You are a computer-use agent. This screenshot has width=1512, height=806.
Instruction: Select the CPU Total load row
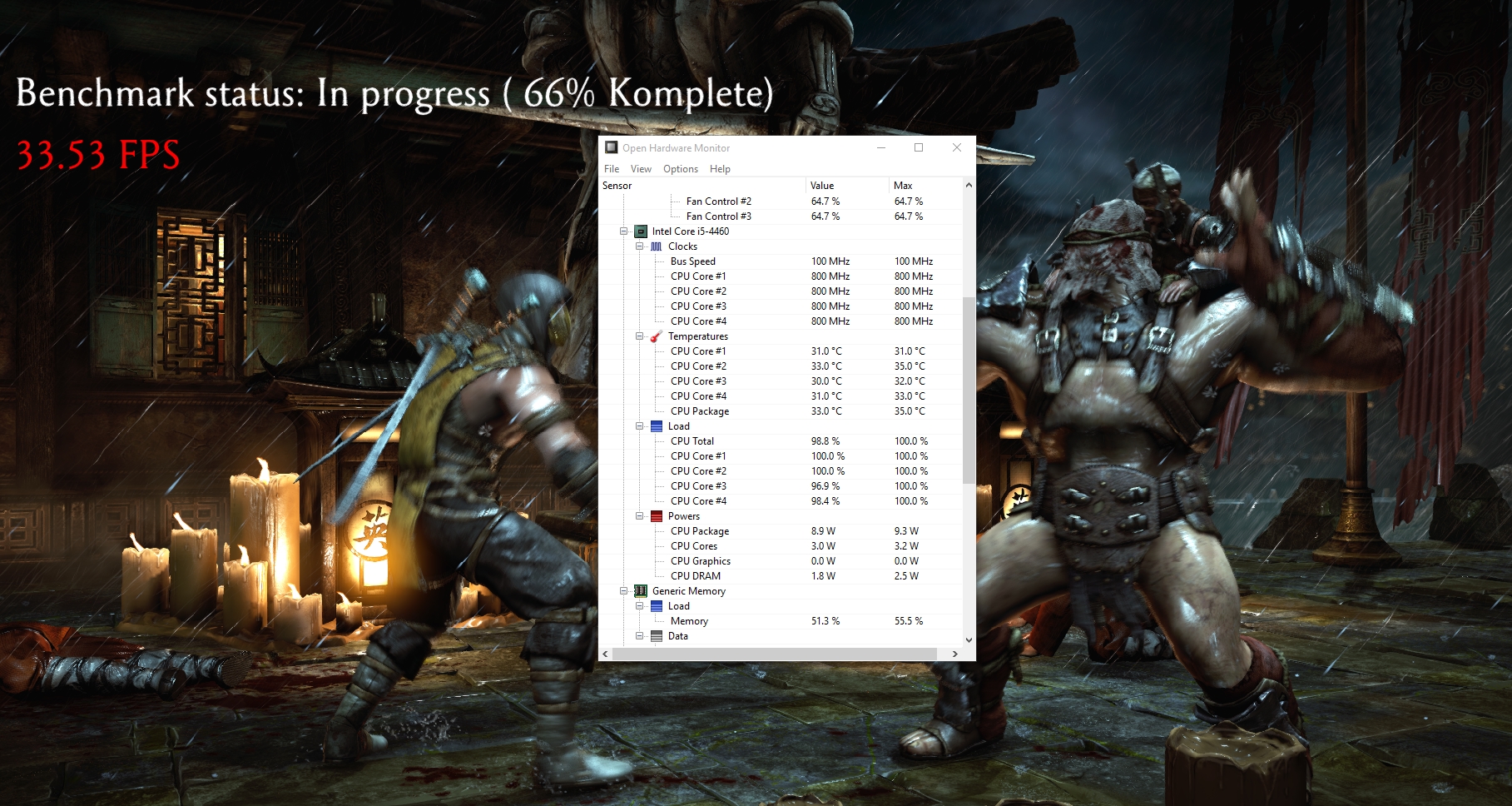click(781, 441)
